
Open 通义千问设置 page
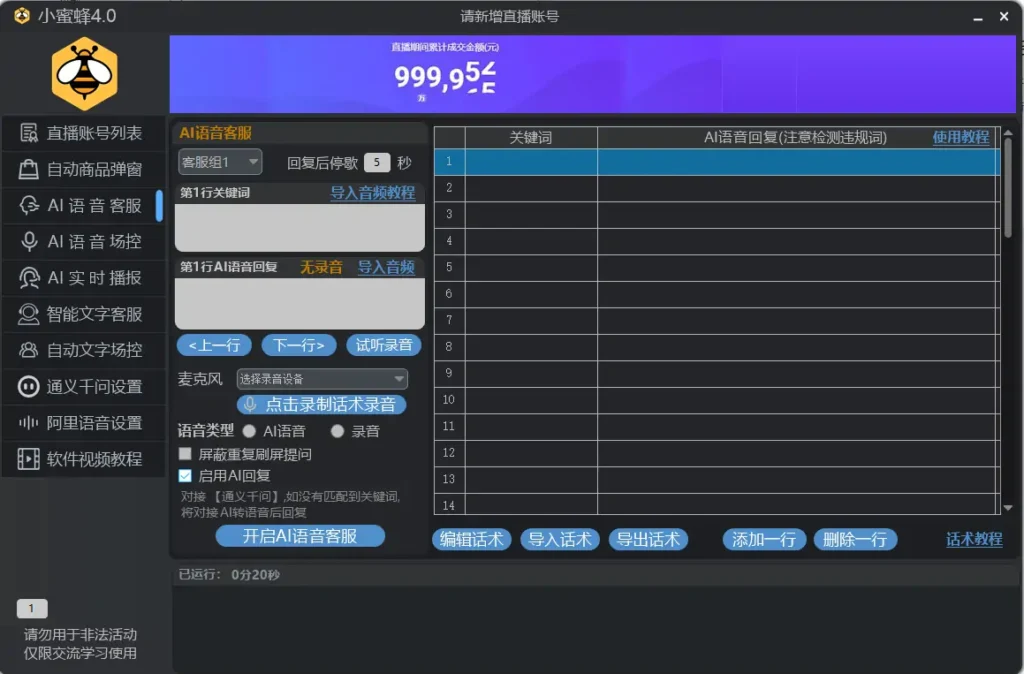click(x=83, y=387)
